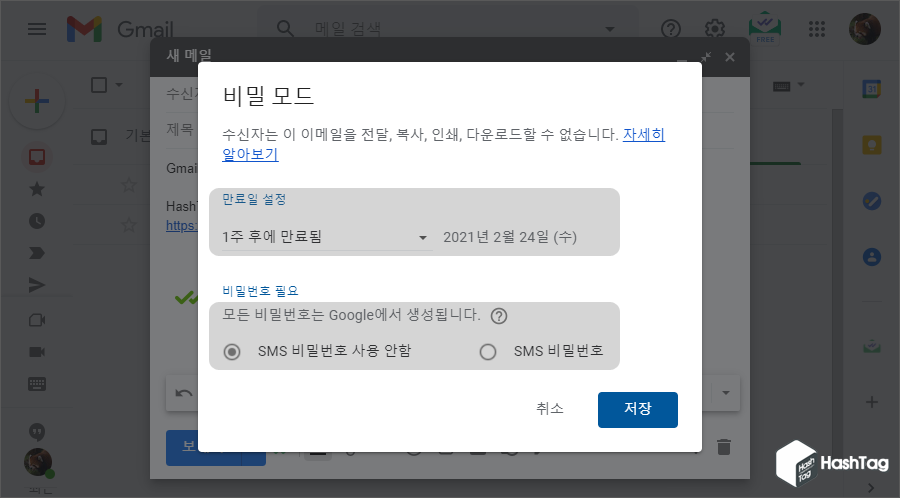Image resolution: width=900 pixels, height=498 pixels.
Task: Open Sent mail icon in sidebar
Action: tap(37, 285)
